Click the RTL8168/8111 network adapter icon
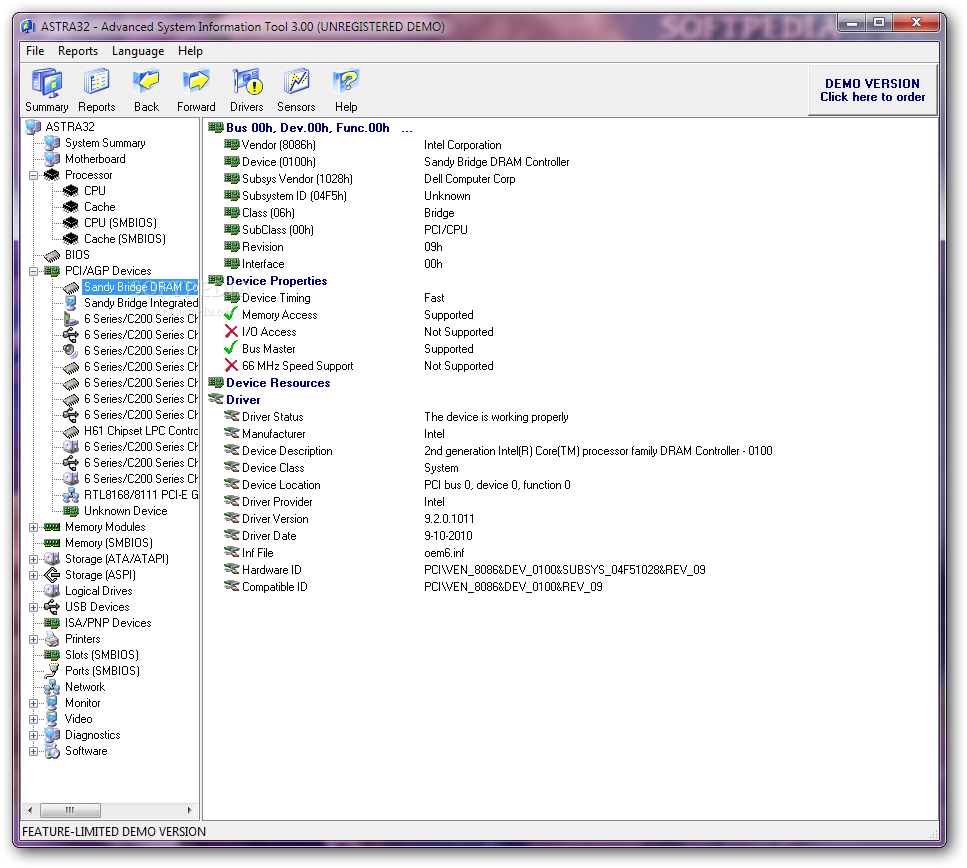 click(71, 495)
